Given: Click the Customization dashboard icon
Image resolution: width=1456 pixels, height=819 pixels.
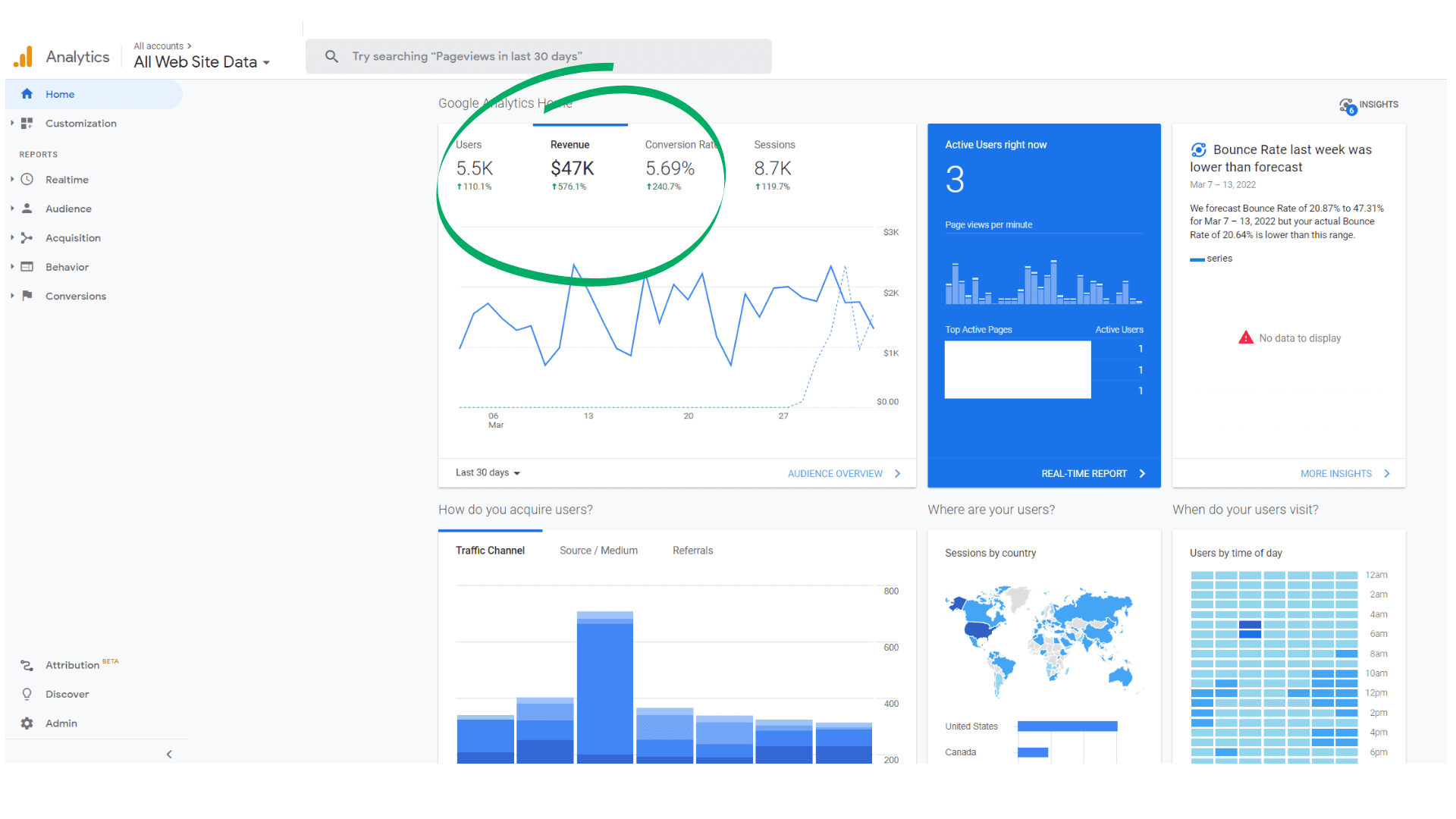Looking at the screenshot, I should point(27,123).
